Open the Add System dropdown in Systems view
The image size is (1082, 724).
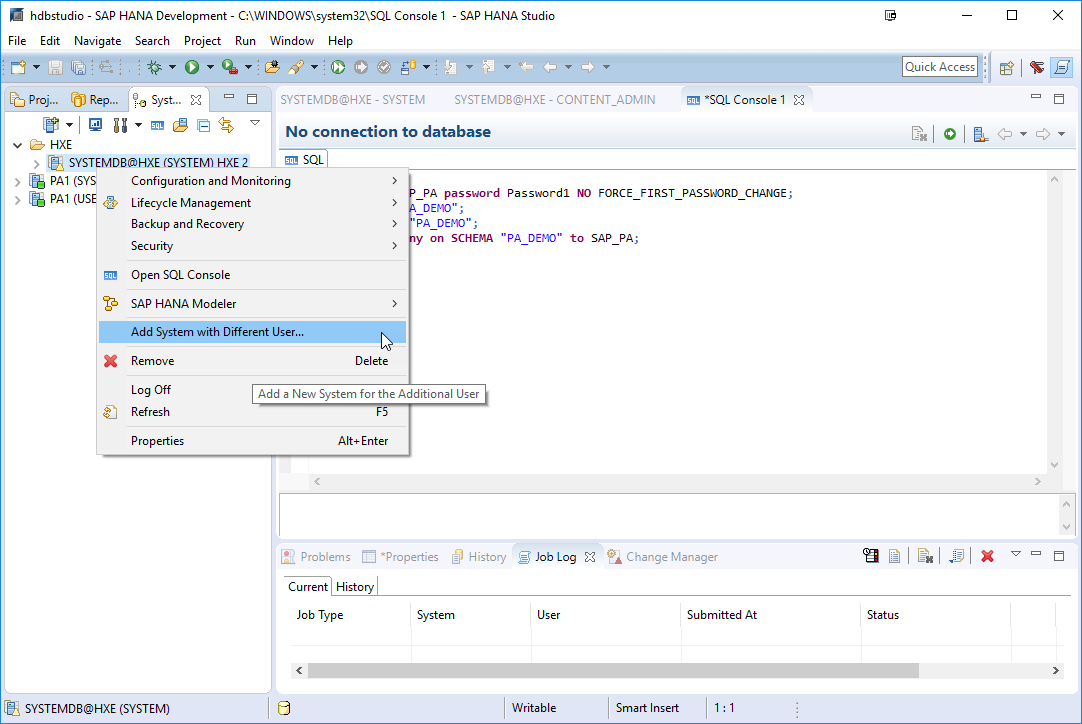coord(69,125)
